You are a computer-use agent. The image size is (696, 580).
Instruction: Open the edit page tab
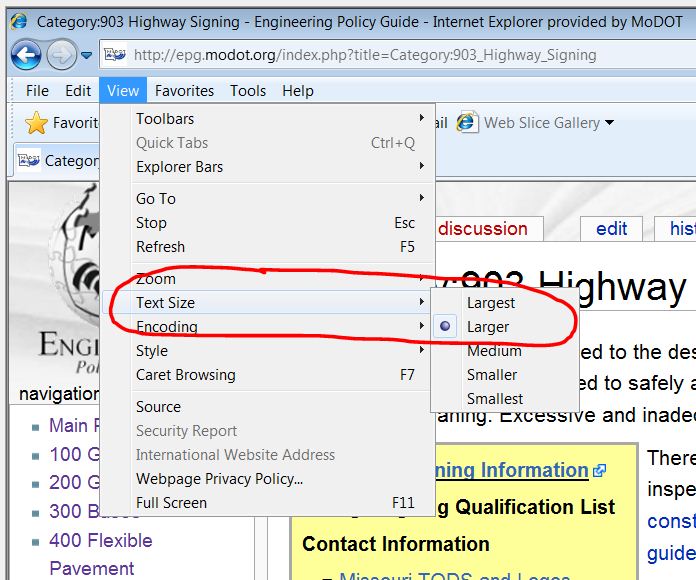point(611,229)
